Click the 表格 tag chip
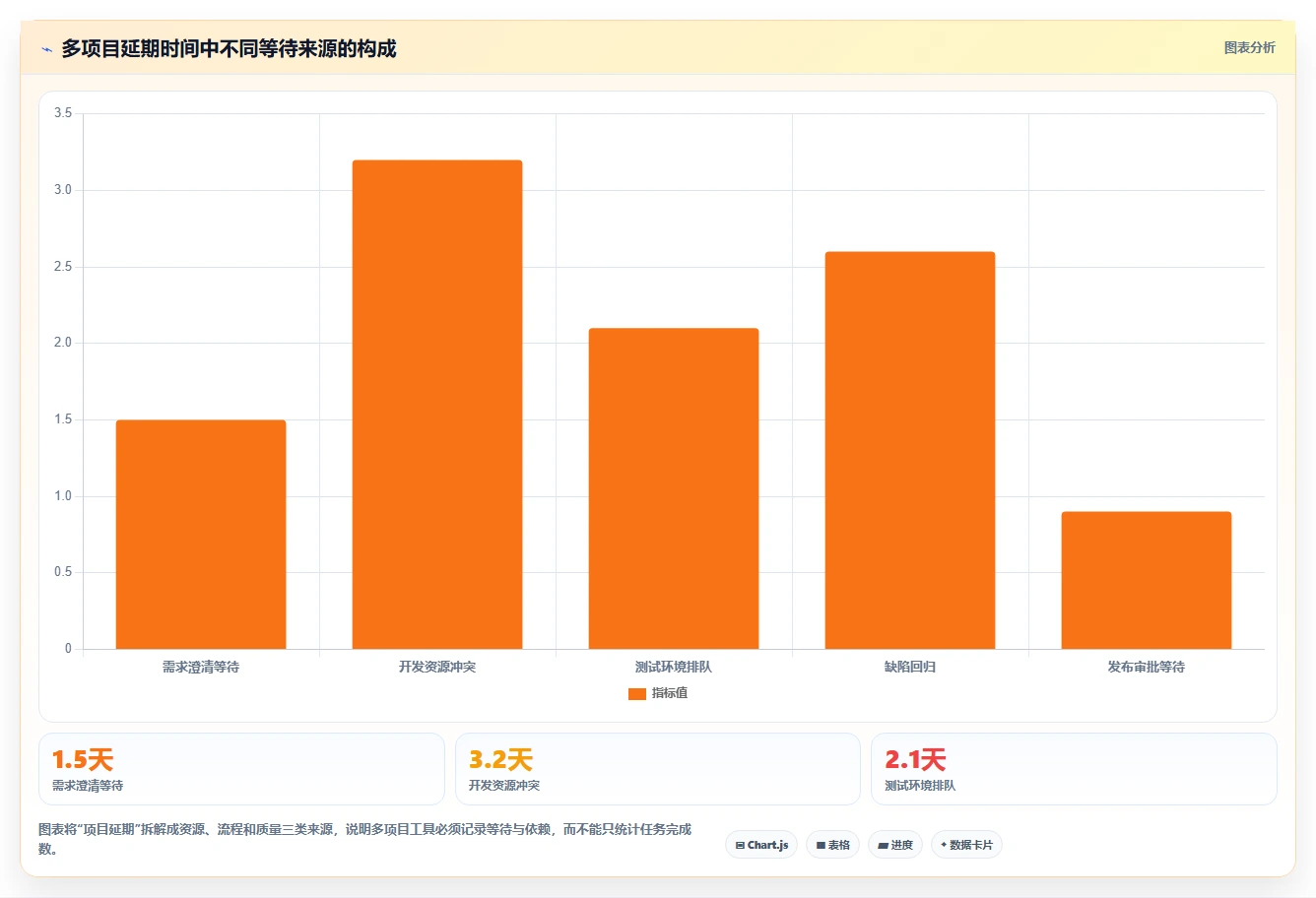 click(832, 845)
